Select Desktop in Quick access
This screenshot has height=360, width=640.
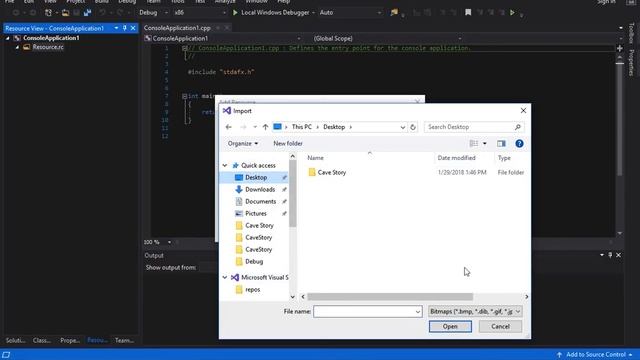[256, 178]
